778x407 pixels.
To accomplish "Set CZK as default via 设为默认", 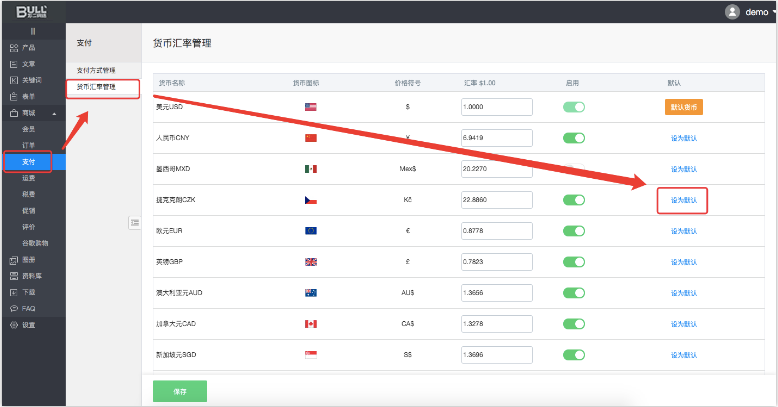I will click(x=683, y=200).
